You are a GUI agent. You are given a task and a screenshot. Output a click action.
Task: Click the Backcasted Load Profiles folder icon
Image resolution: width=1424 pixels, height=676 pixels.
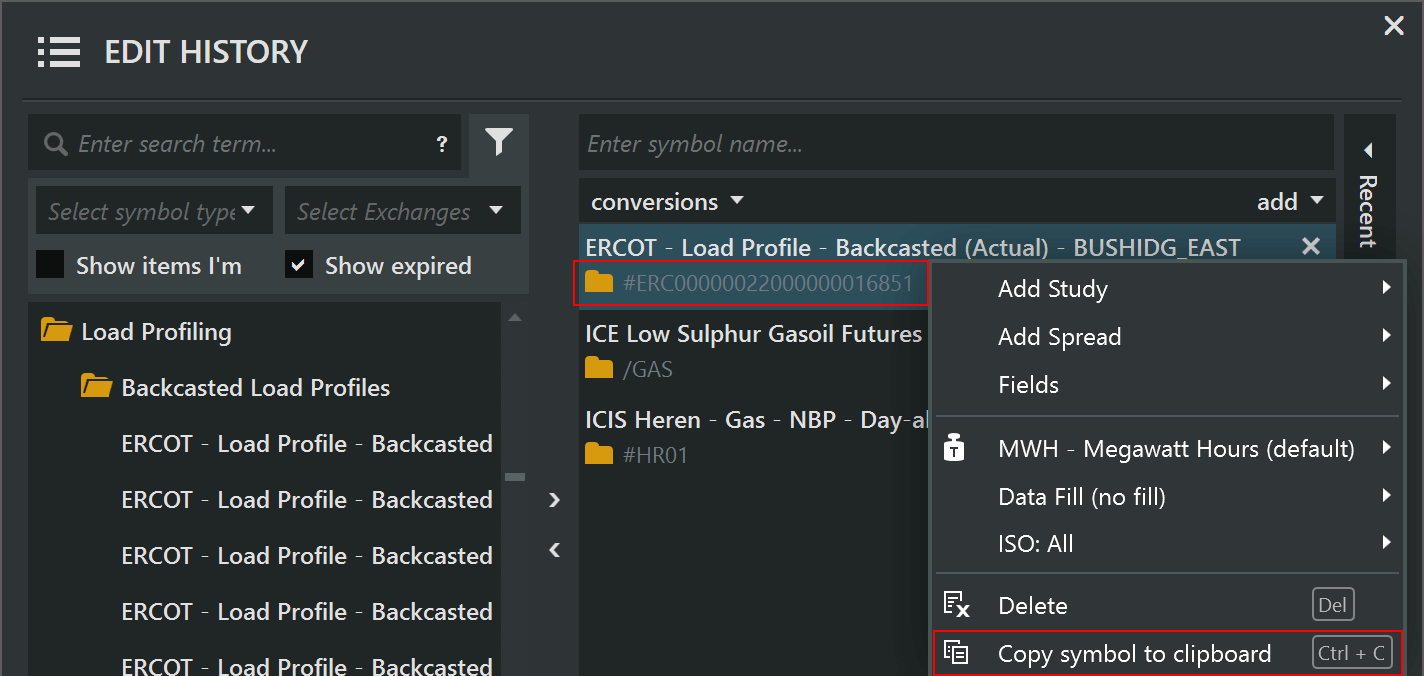pyautogui.click(x=96, y=387)
